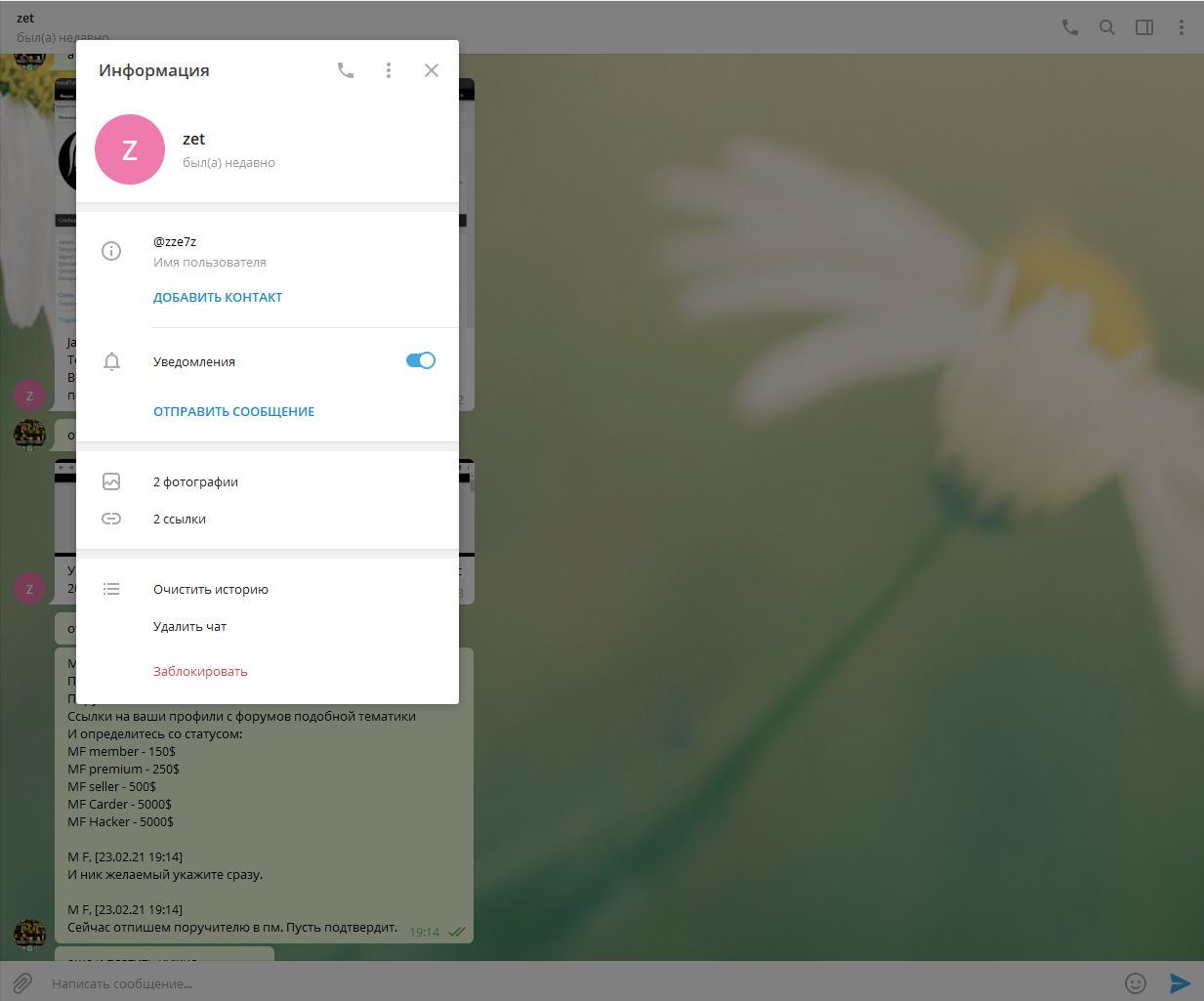Call zet using dialog phone icon
The height and width of the screenshot is (1001, 1204).
tap(346, 70)
